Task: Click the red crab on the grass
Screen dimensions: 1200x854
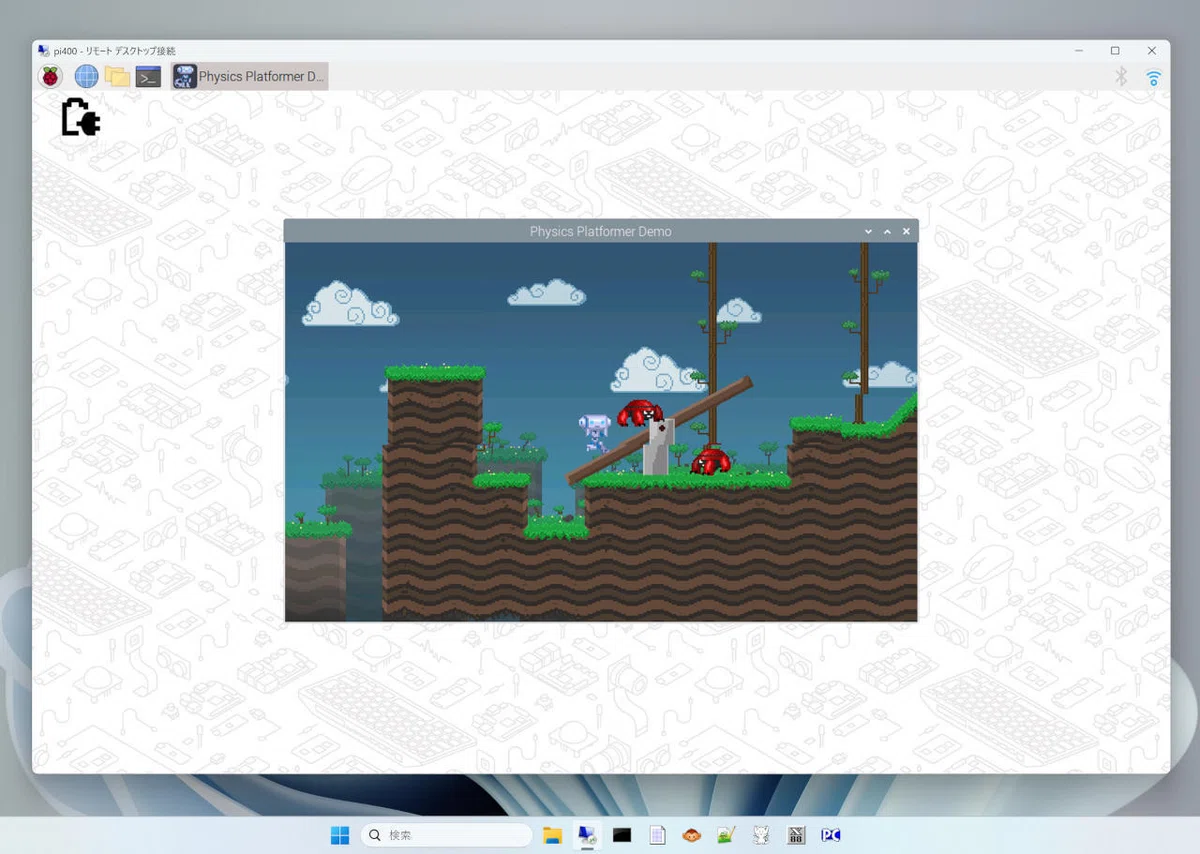Action: click(x=710, y=461)
